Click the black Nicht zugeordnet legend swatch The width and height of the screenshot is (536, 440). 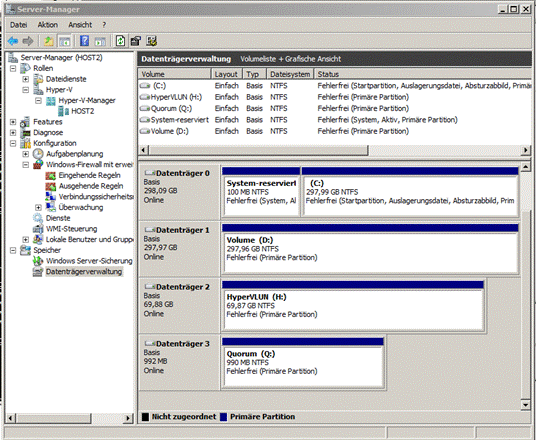[x=145, y=417]
